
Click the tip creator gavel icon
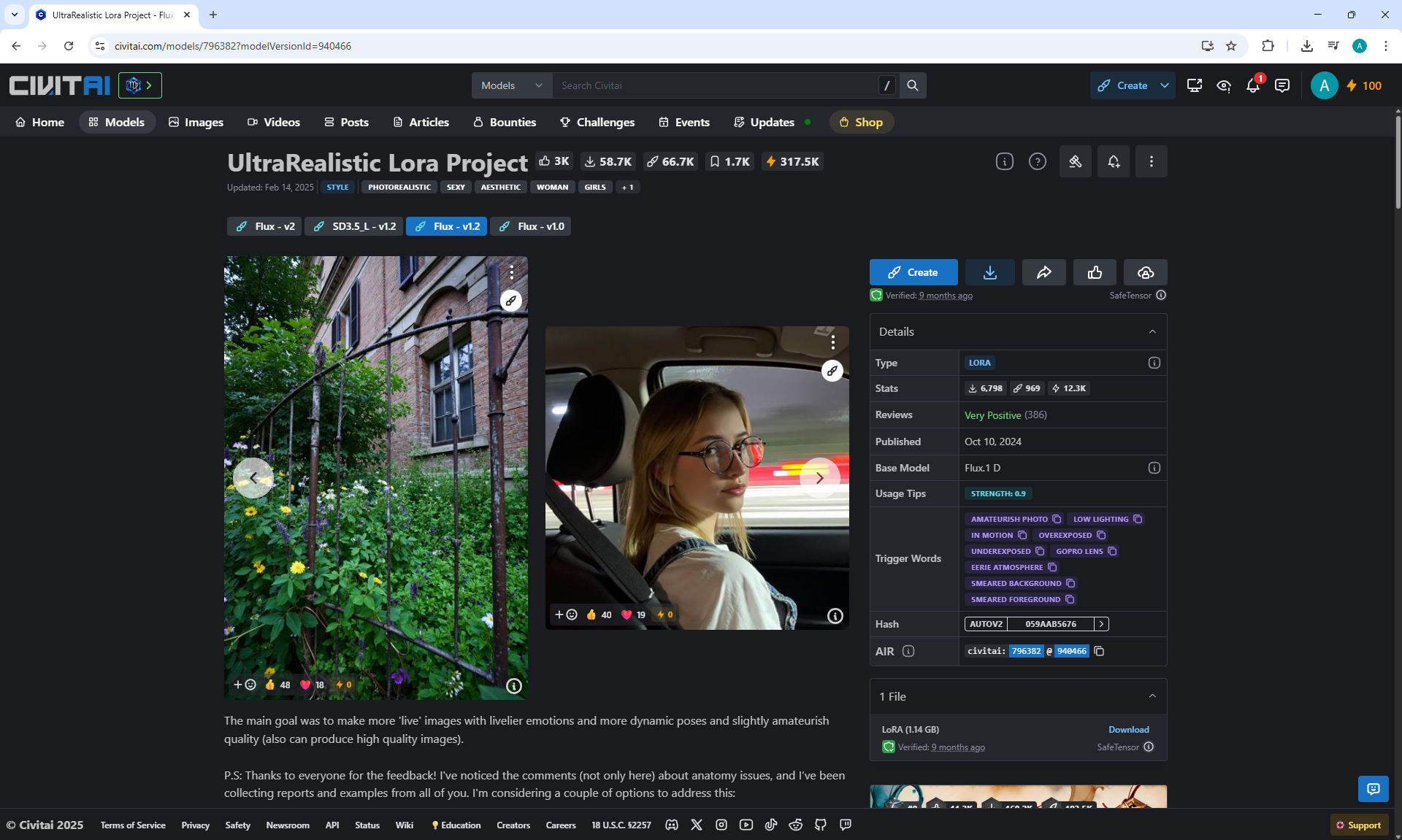(x=1075, y=162)
